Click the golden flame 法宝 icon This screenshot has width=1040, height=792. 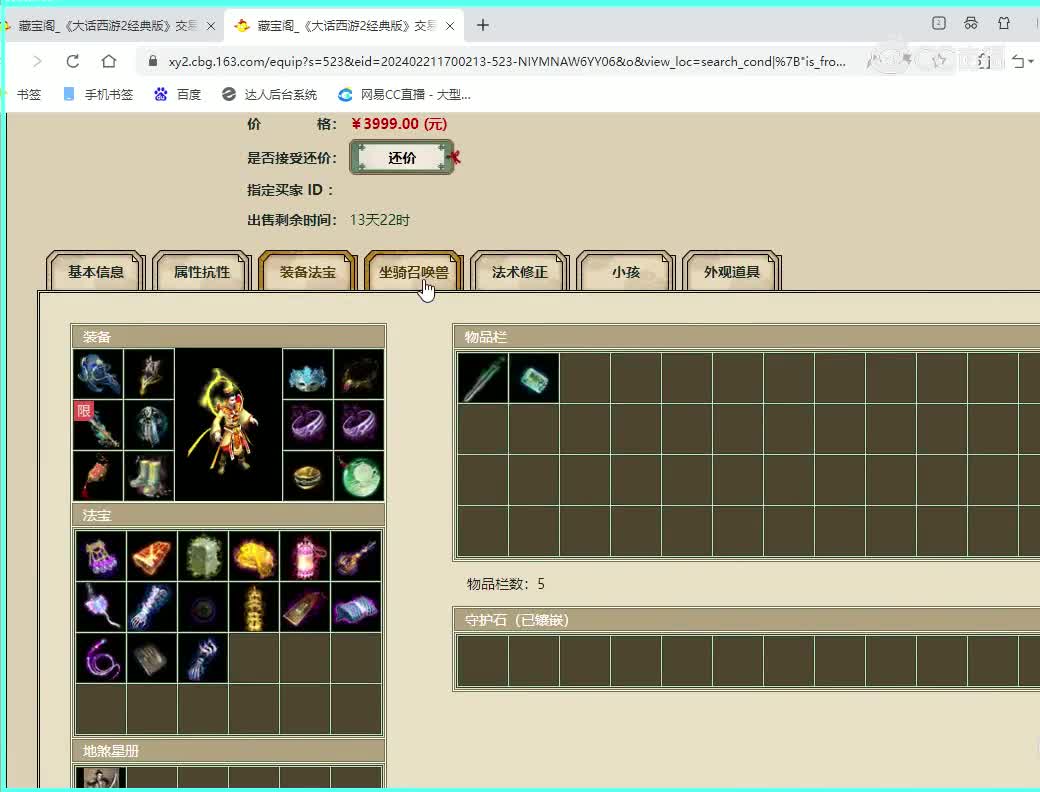254,556
